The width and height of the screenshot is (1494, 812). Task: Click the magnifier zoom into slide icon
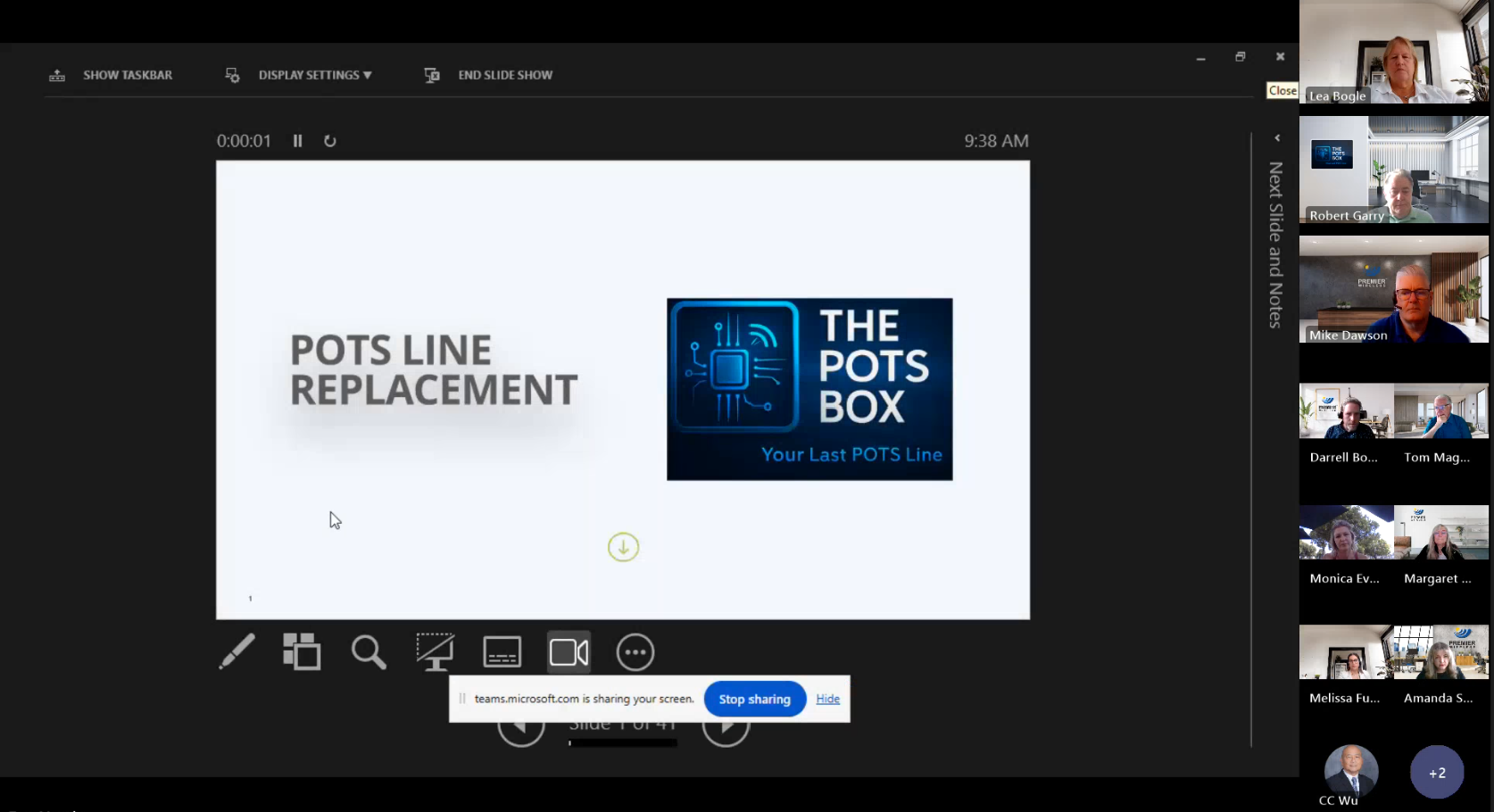[369, 652]
